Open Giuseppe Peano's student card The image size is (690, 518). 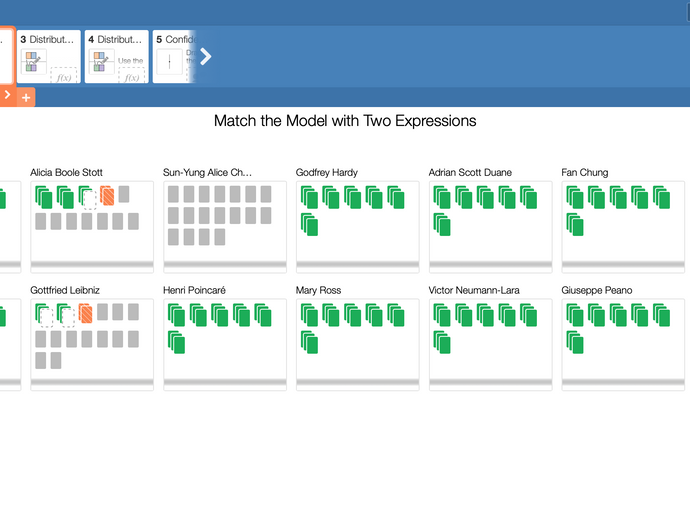(x=623, y=345)
